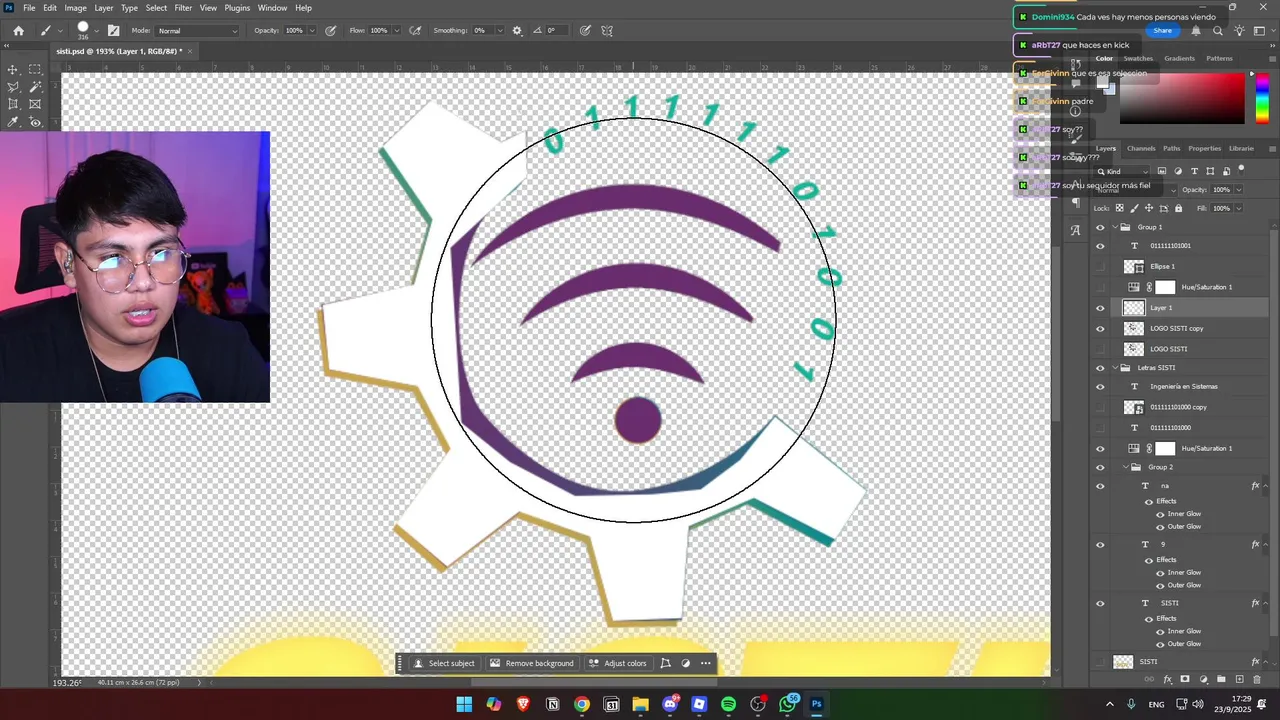Open the Filter menu

(x=183, y=8)
